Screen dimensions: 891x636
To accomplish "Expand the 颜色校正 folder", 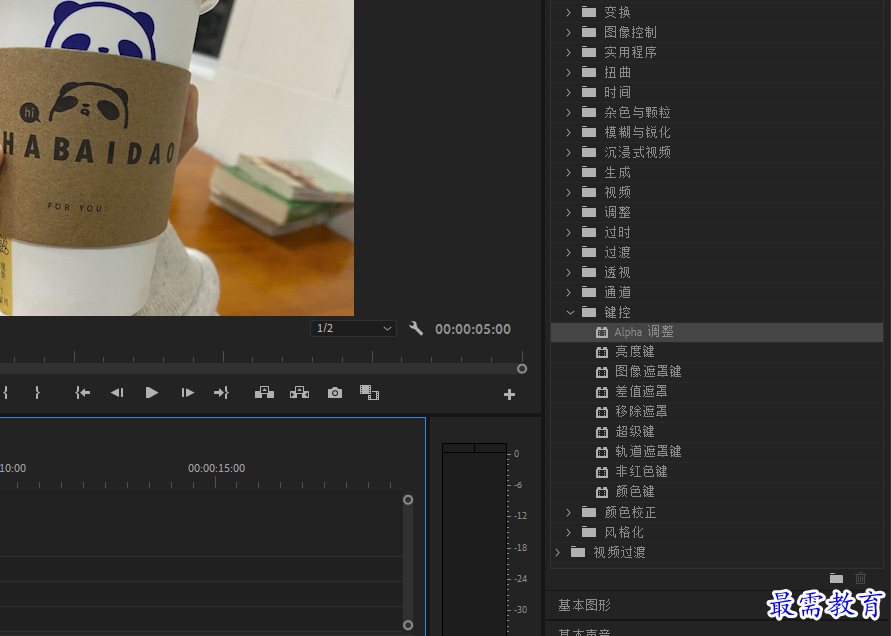I will 568,512.
